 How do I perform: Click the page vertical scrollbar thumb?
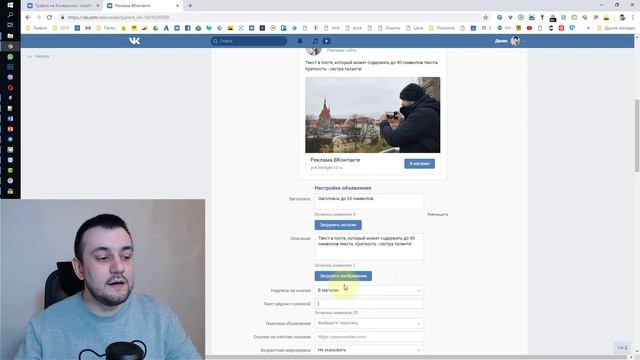pos(637,136)
